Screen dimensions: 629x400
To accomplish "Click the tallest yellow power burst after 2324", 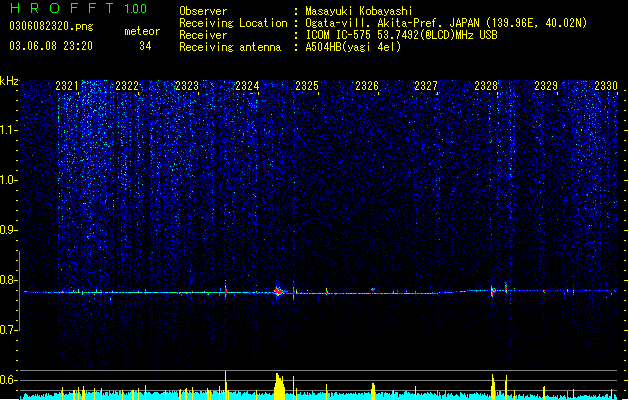I will tap(280, 386).
